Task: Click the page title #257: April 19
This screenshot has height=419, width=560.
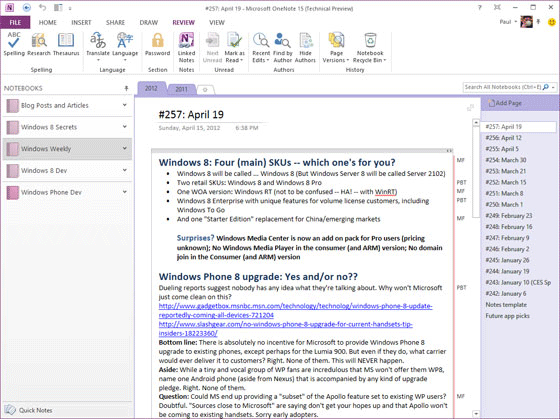Action: [191, 114]
